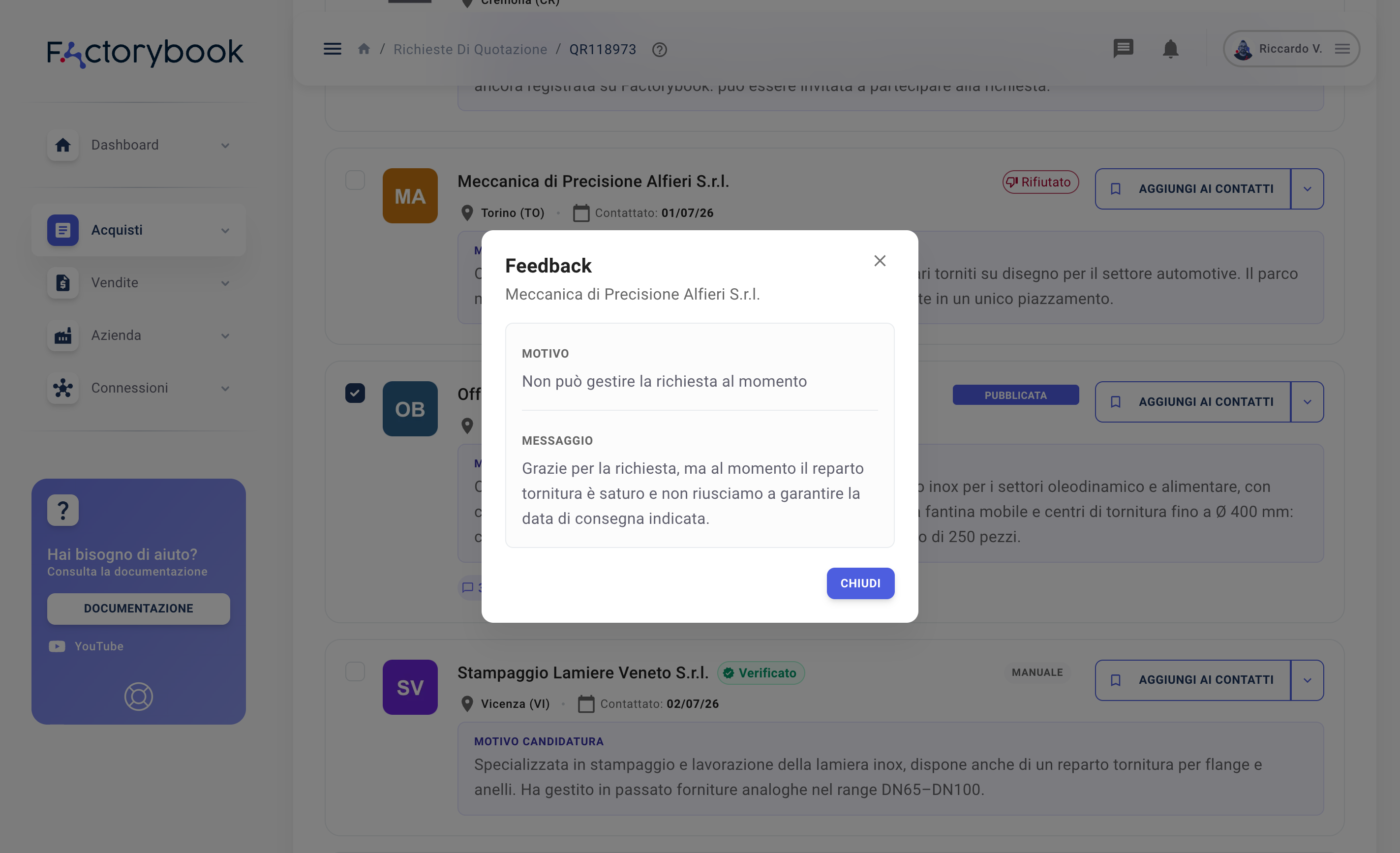Expand the Azienda chevron
This screenshot has width=1400, height=853.
226,336
